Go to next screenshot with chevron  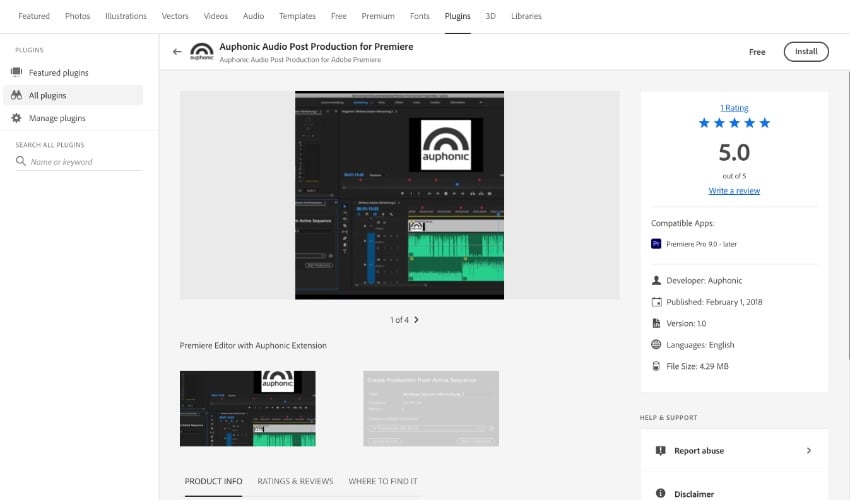(x=416, y=320)
